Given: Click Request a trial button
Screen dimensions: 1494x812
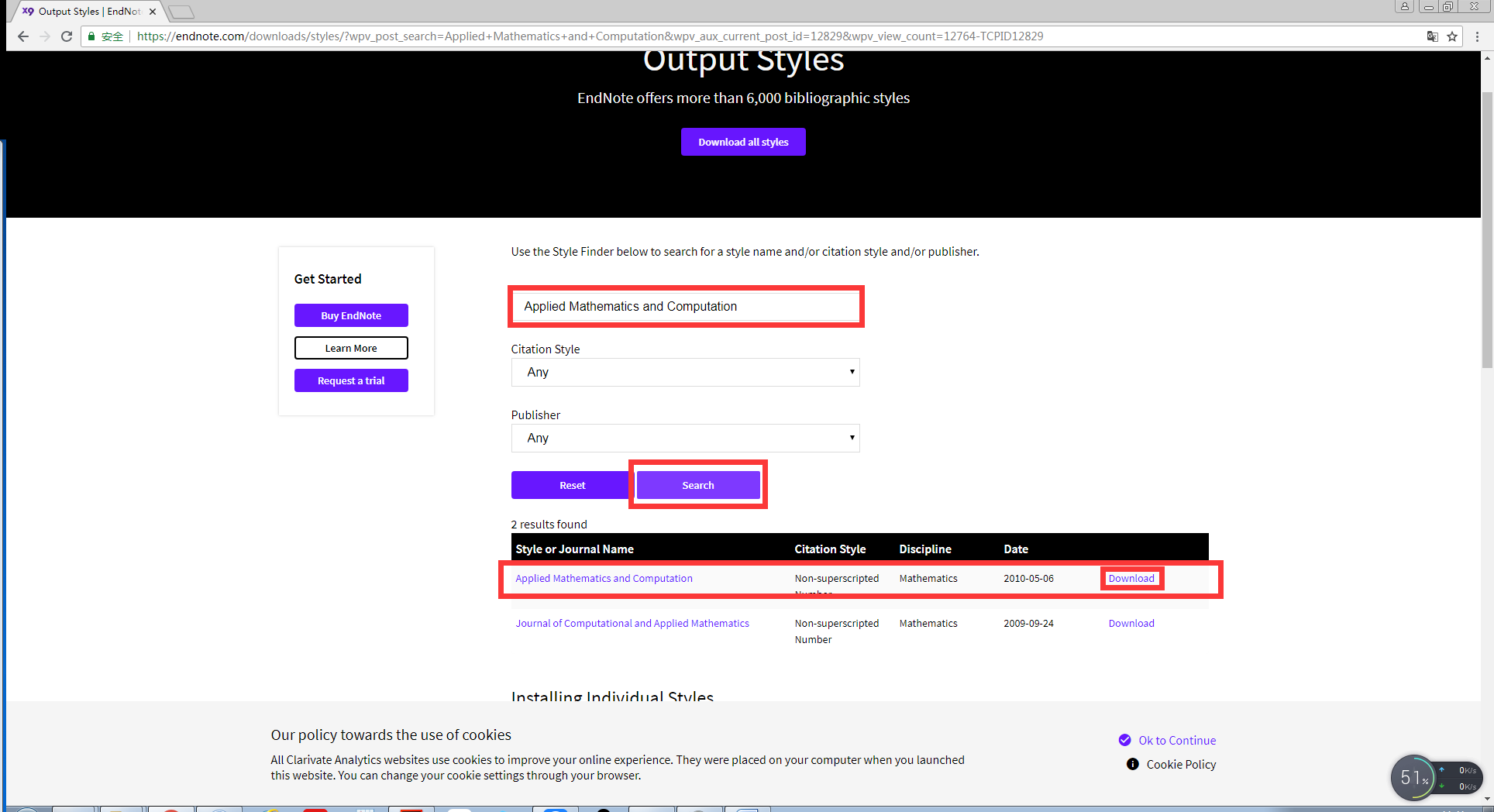Looking at the screenshot, I should coord(351,380).
